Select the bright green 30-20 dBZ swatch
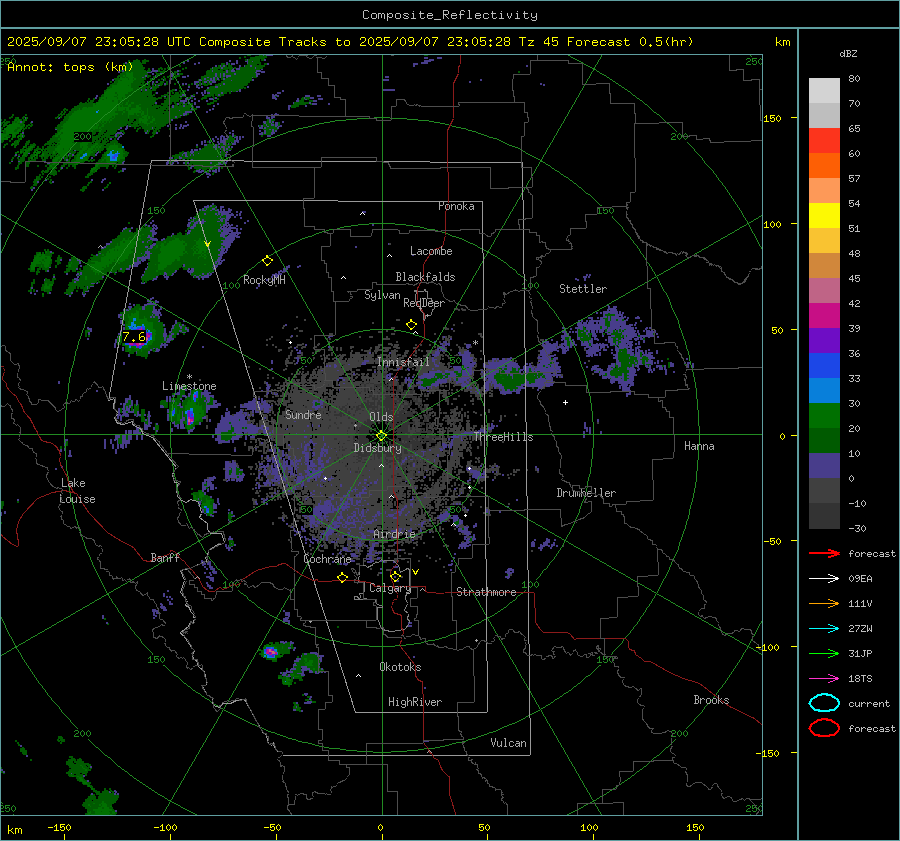900x841 pixels. click(x=824, y=416)
